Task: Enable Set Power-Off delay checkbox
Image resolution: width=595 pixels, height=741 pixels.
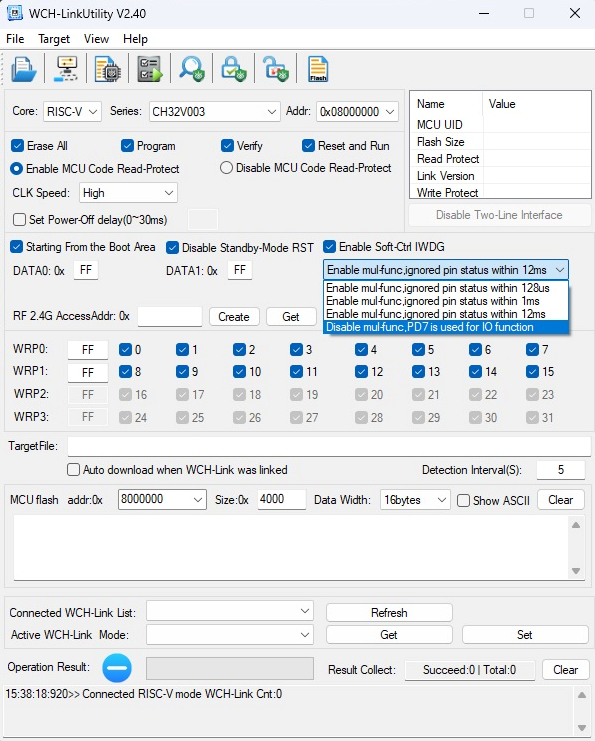Action: [19, 219]
